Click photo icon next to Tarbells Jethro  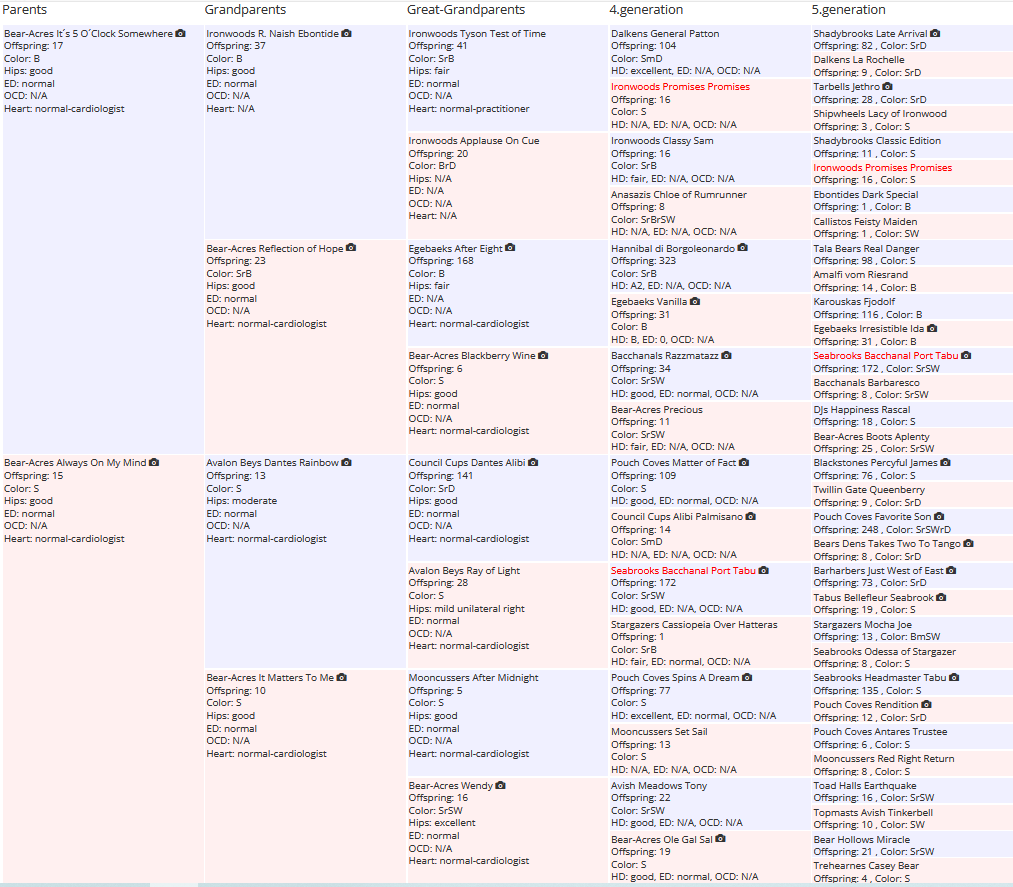887,86
